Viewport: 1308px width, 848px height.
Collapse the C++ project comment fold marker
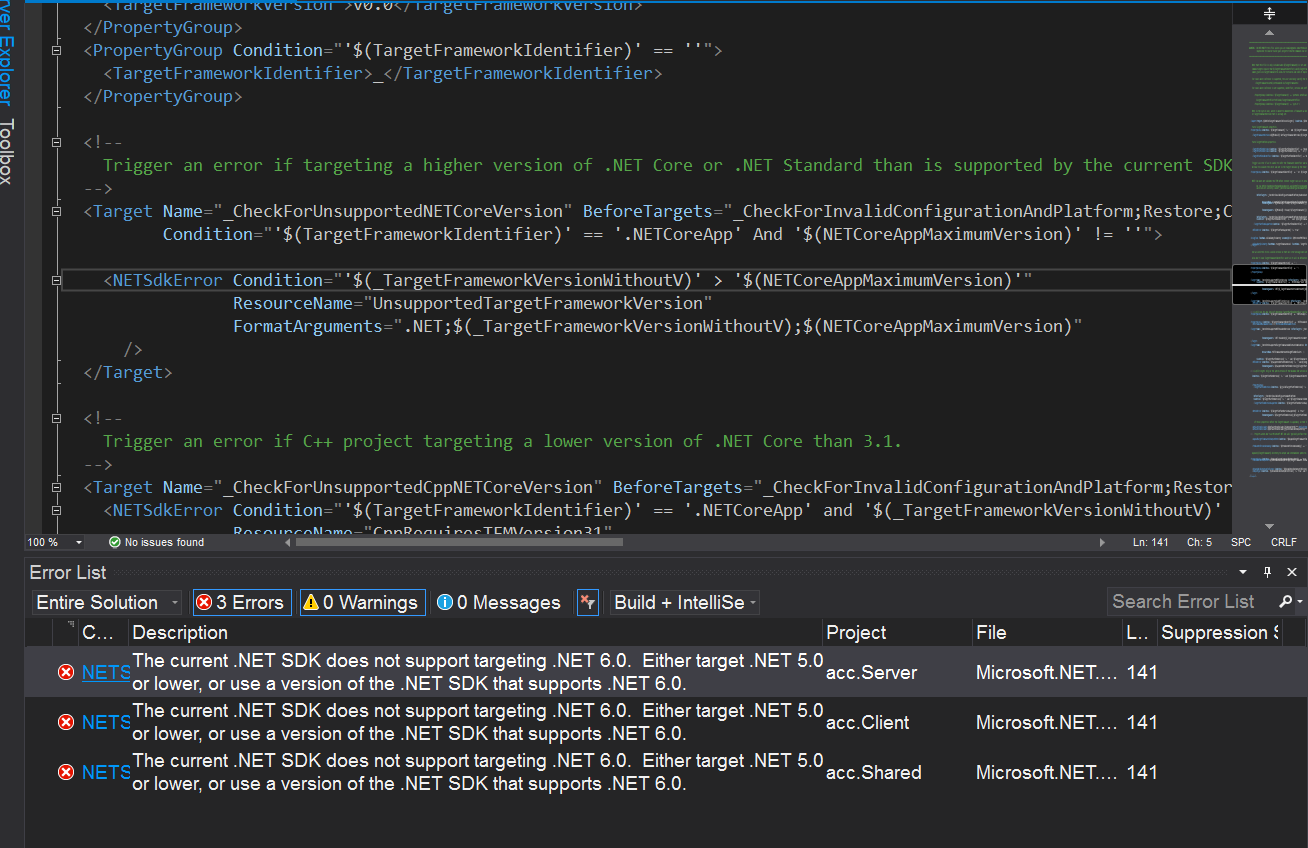(56, 418)
